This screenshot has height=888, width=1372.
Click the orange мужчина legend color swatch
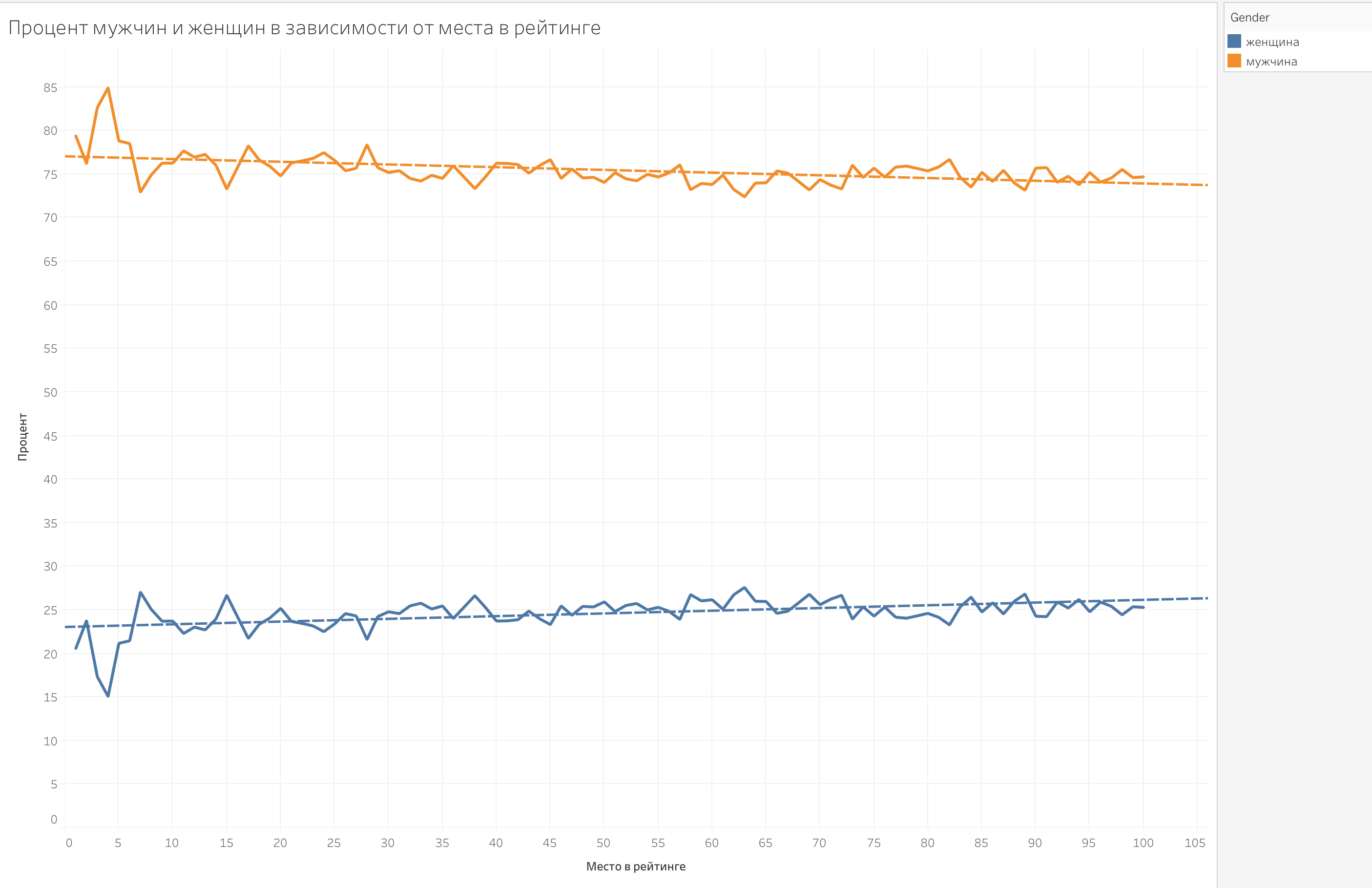coord(1234,61)
